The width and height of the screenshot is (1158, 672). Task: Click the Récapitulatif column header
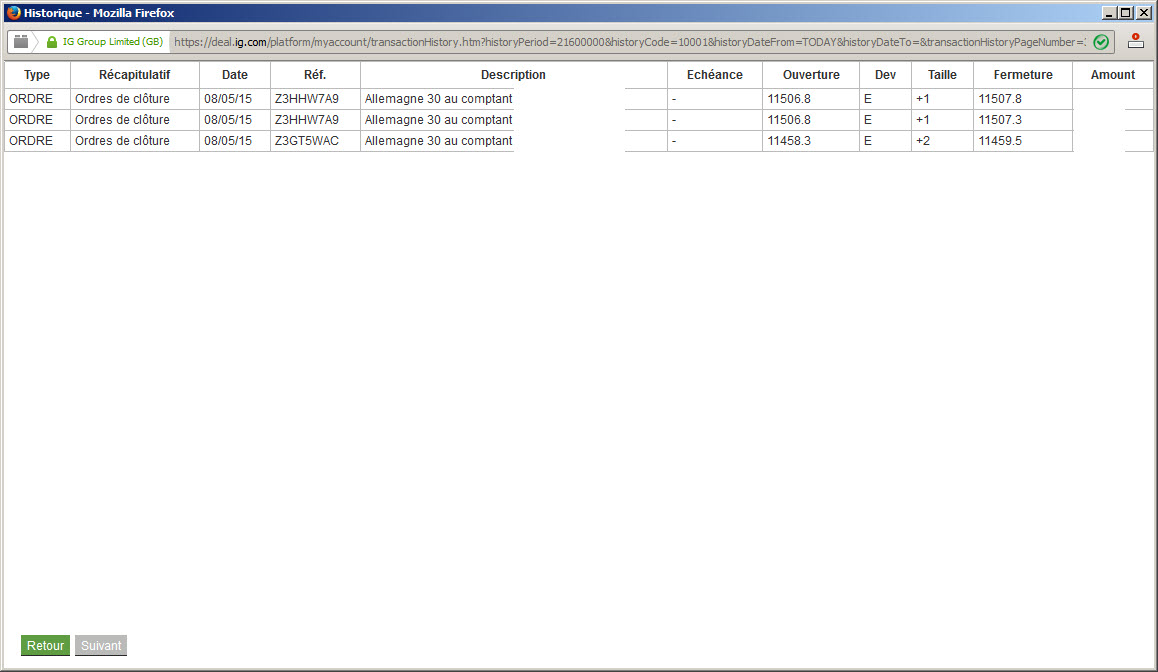(134, 75)
